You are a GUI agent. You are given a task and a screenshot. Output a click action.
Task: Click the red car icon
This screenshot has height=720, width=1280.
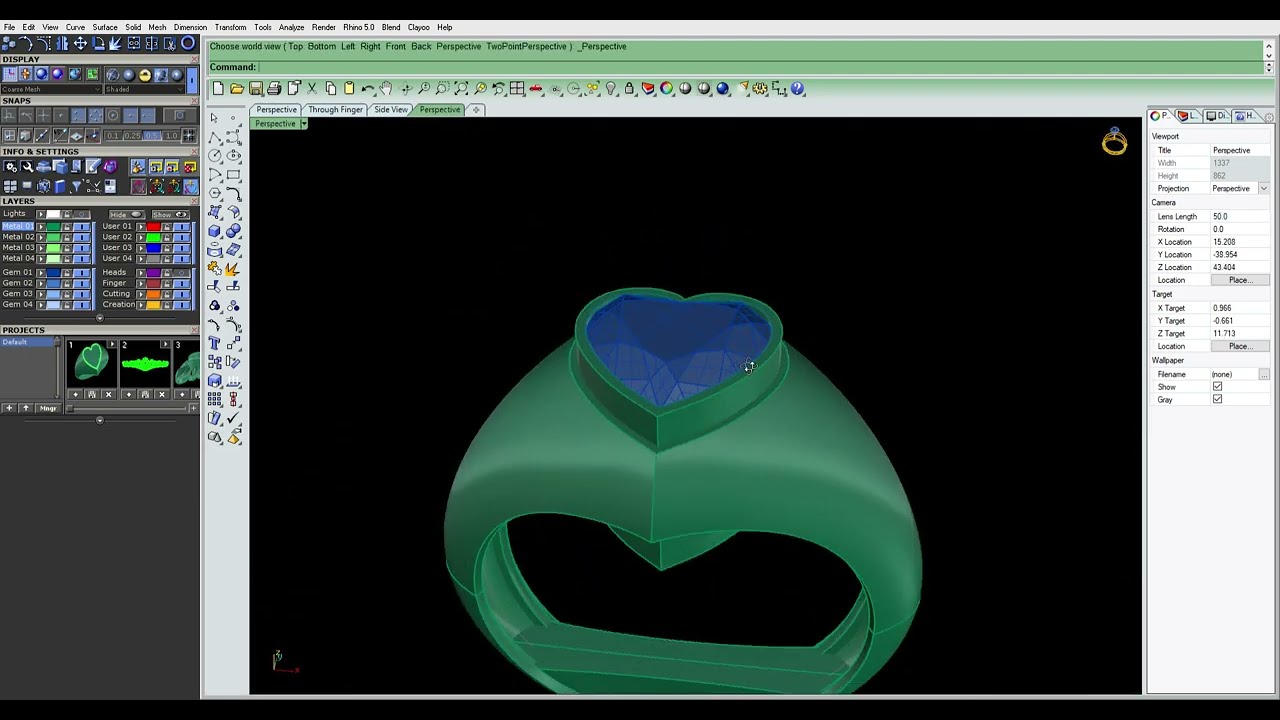coord(536,89)
